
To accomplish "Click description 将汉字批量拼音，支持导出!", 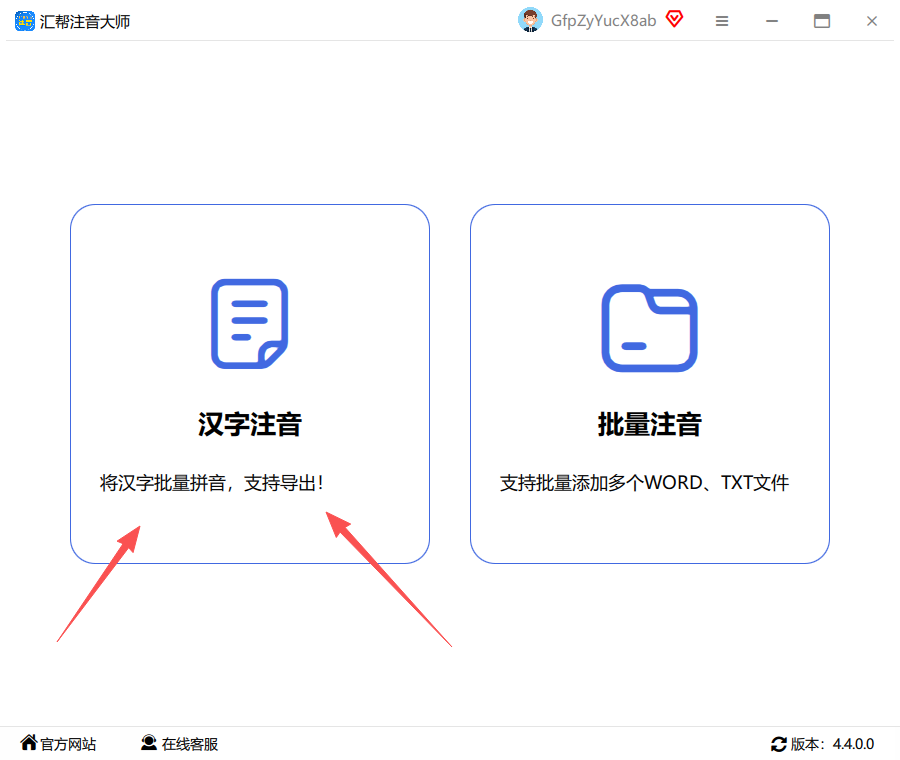I will (x=212, y=483).
